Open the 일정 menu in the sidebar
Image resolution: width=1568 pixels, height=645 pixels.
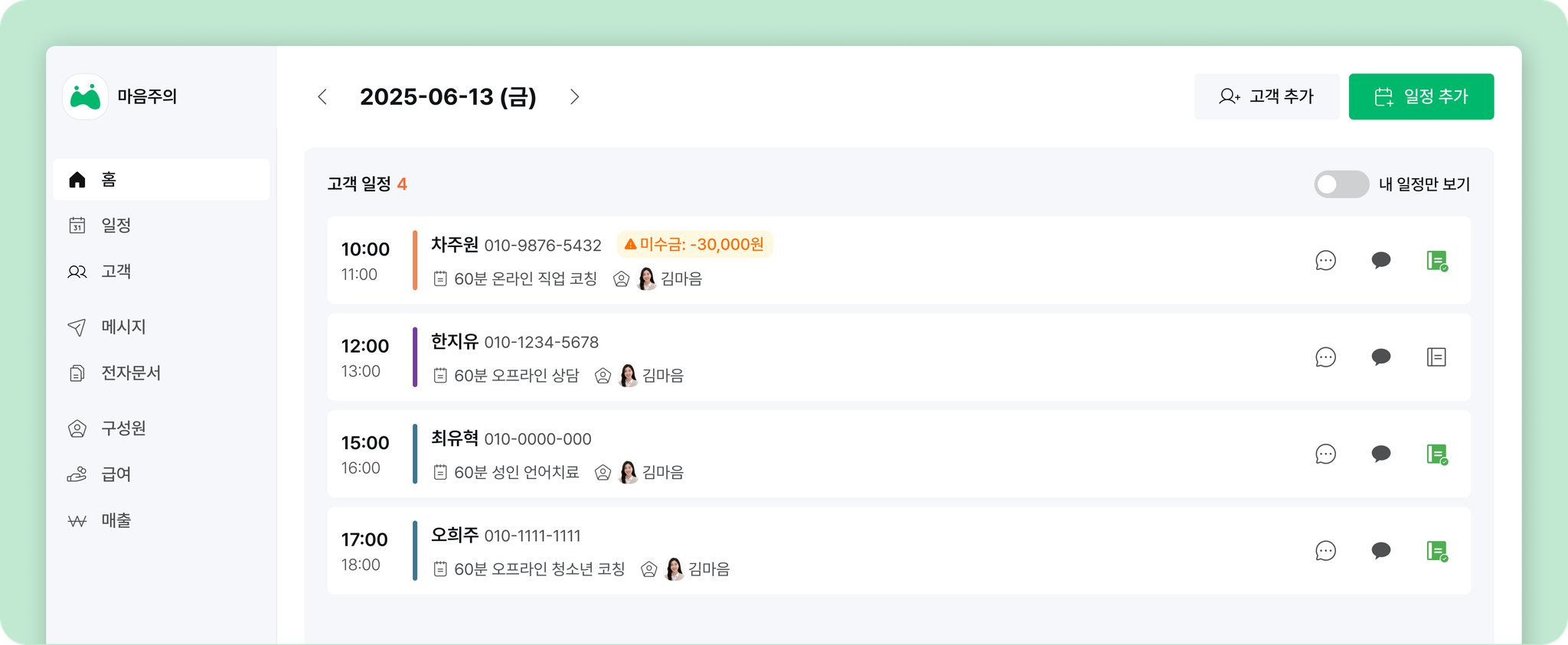[116, 226]
